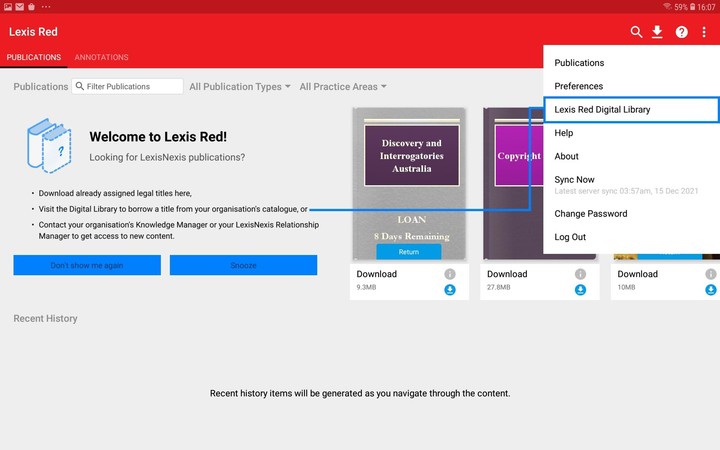Click the Publications label beside the filter
This screenshot has height=450, width=720.
40,86
